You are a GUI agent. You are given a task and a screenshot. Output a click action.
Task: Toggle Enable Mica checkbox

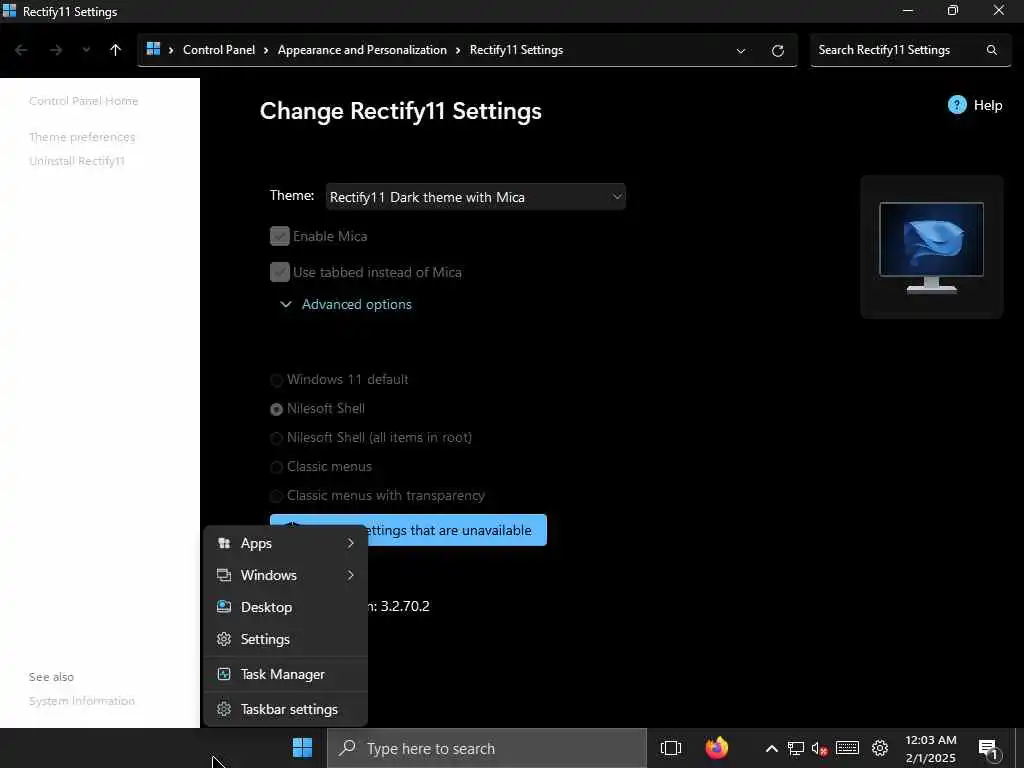(x=280, y=236)
